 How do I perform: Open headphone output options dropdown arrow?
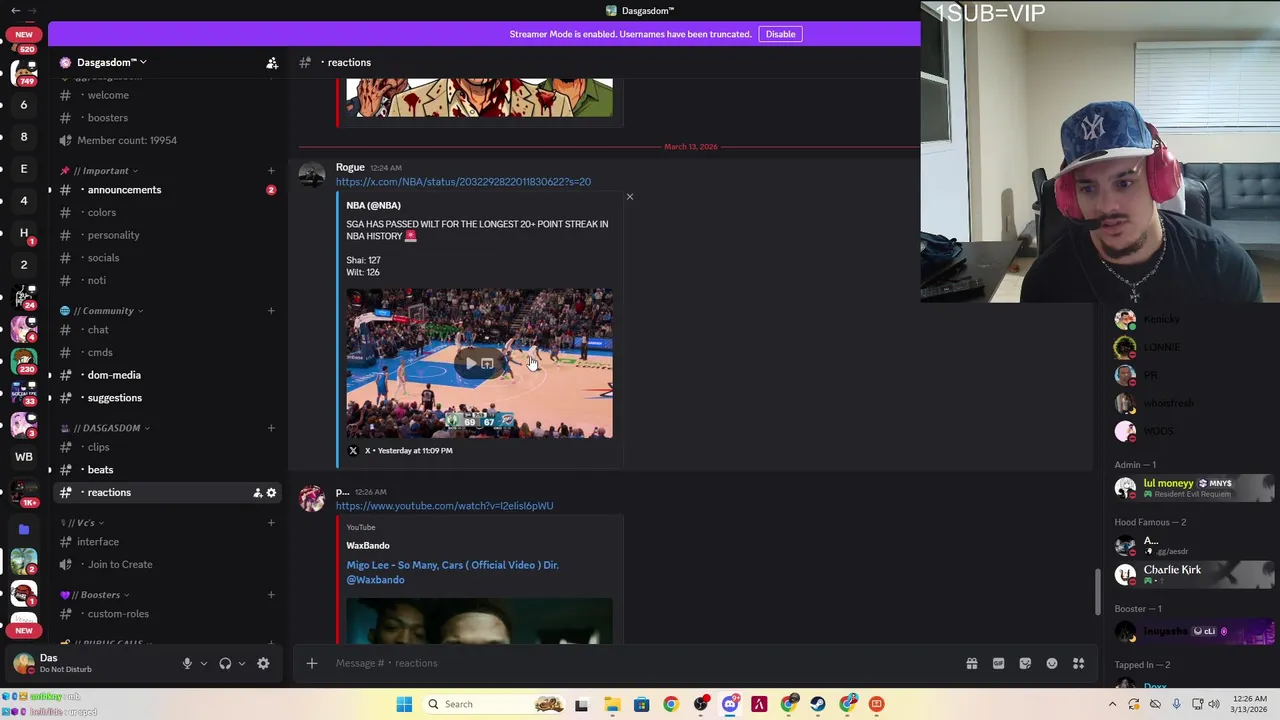click(x=241, y=663)
